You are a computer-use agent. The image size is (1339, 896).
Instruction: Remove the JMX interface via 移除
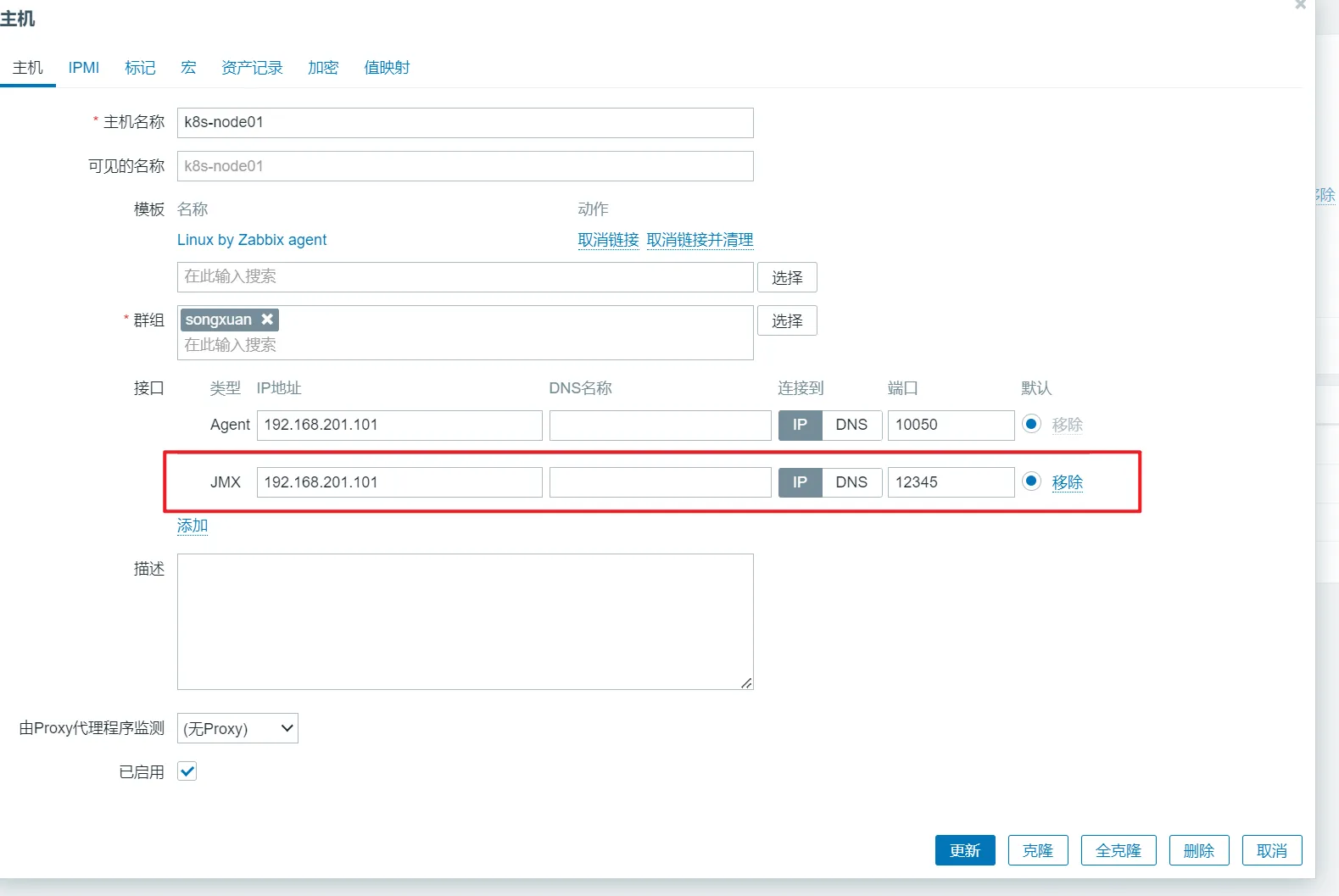click(1067, 482)
